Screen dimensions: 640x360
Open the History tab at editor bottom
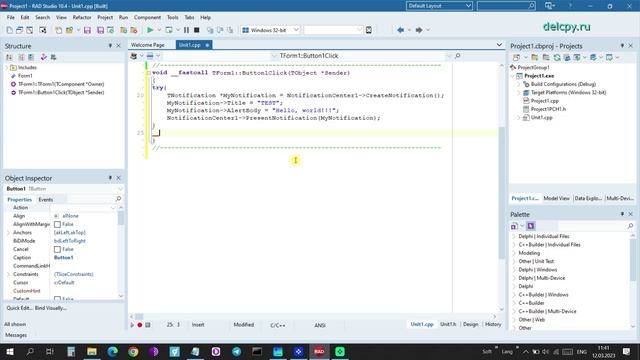coord(493,324)
